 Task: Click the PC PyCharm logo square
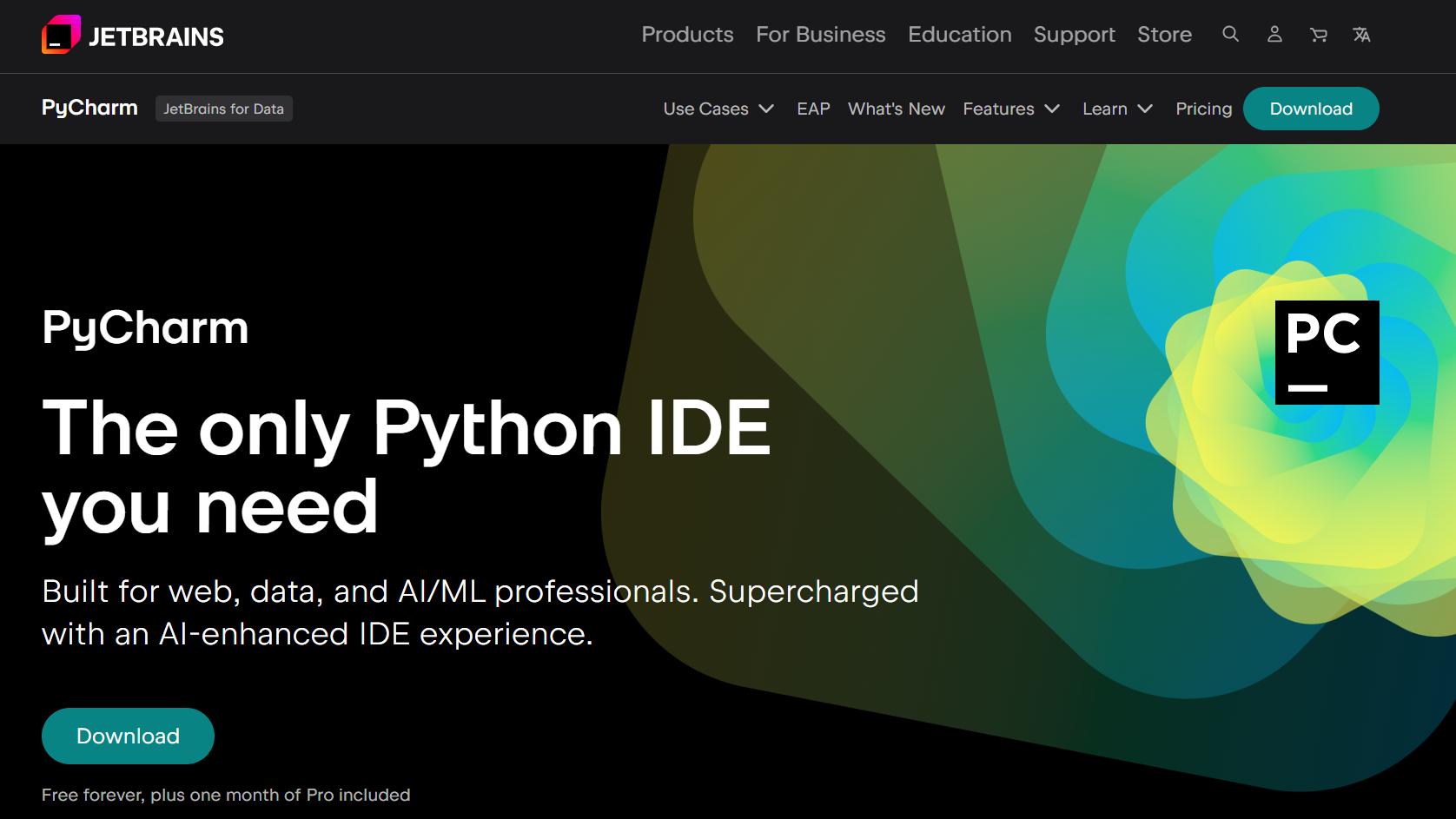point(1327,352)
